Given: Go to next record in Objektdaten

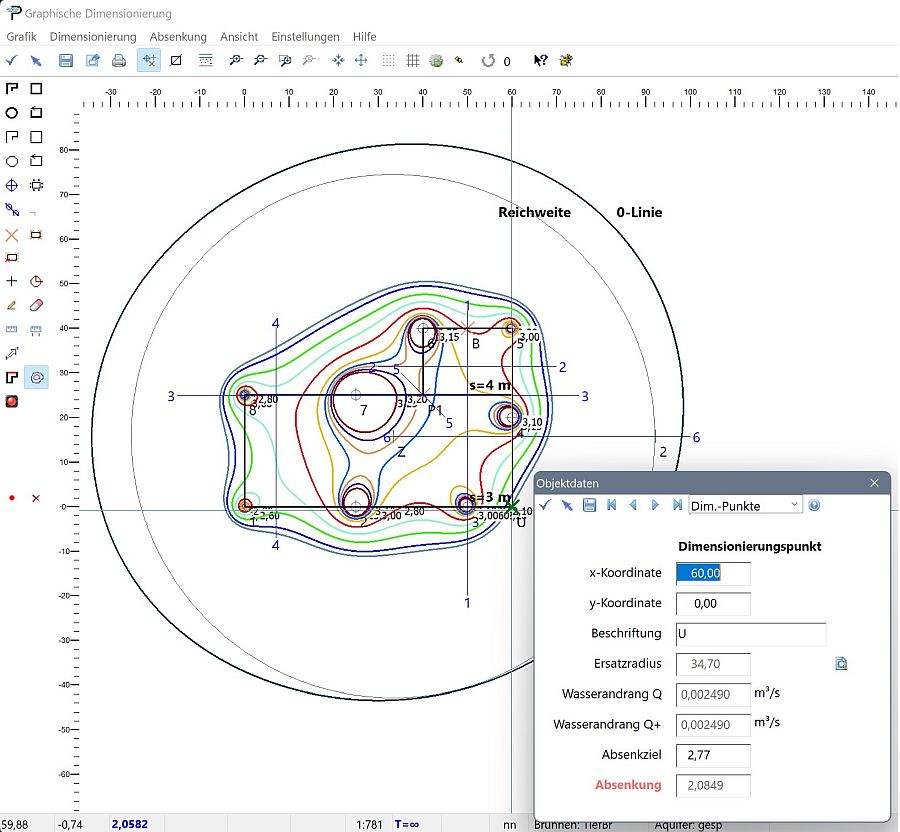Looking at the screenshot, I should pos(655,506).
